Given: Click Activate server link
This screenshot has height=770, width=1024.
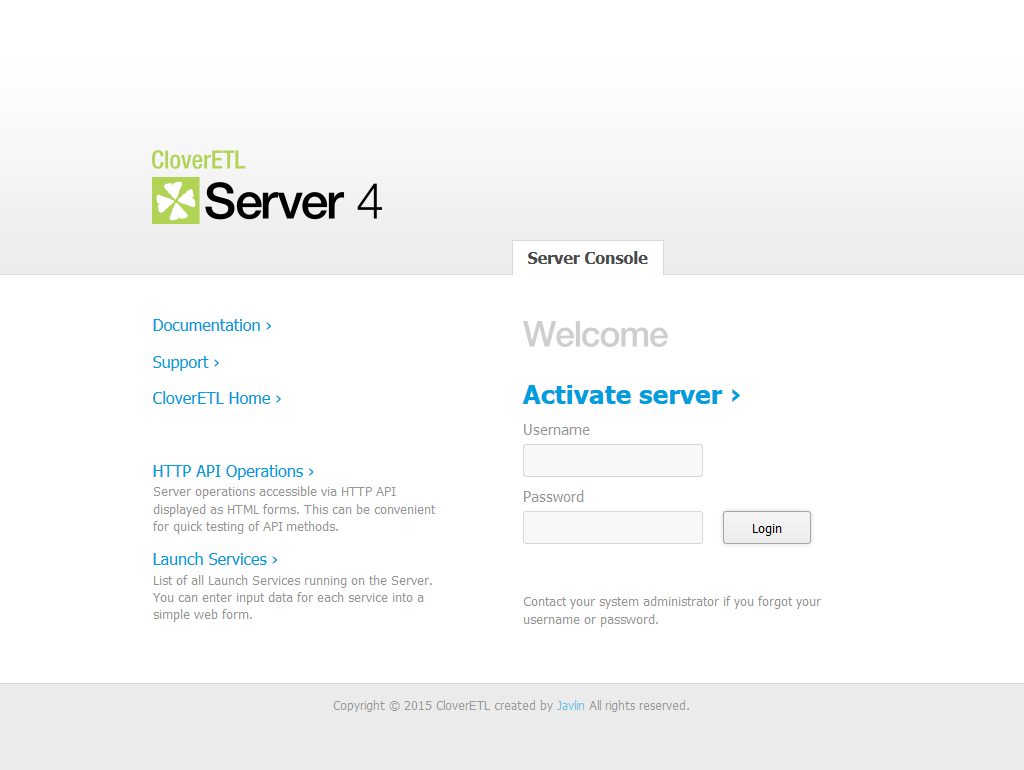Looking at the screenshot, I should pos(632,395).
